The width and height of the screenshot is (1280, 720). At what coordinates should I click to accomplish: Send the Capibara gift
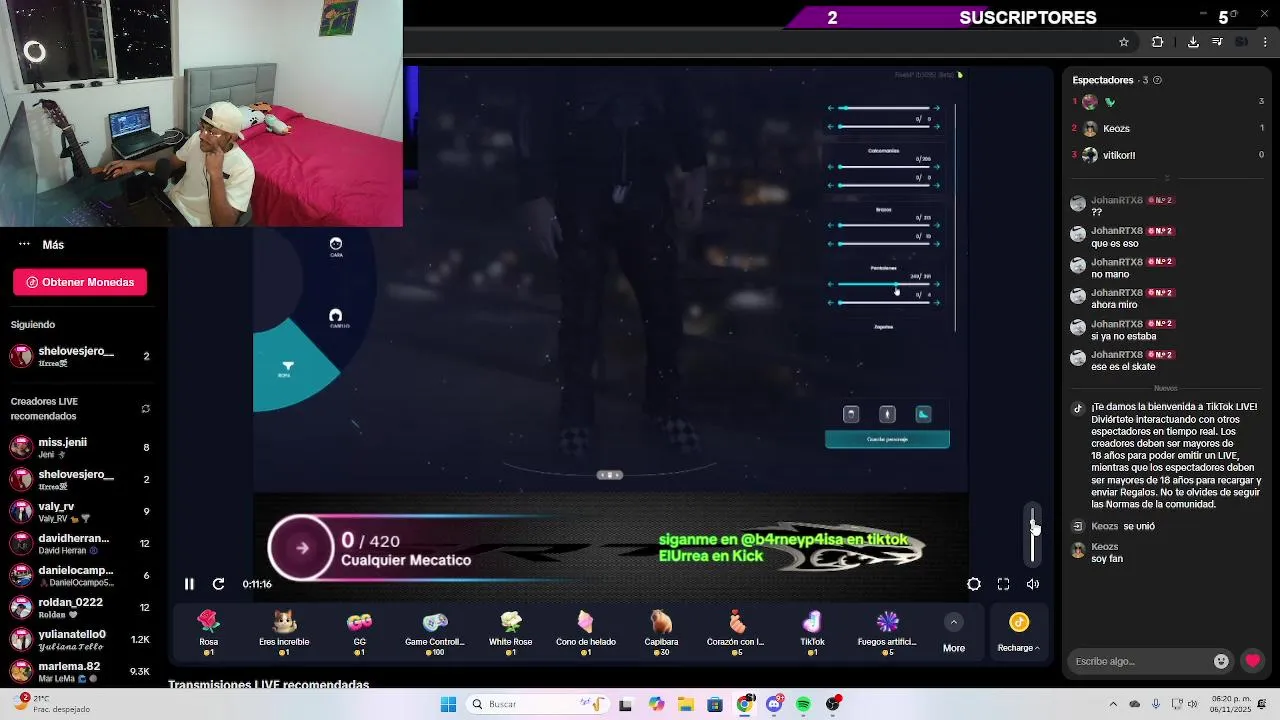(x=661, y=633)
